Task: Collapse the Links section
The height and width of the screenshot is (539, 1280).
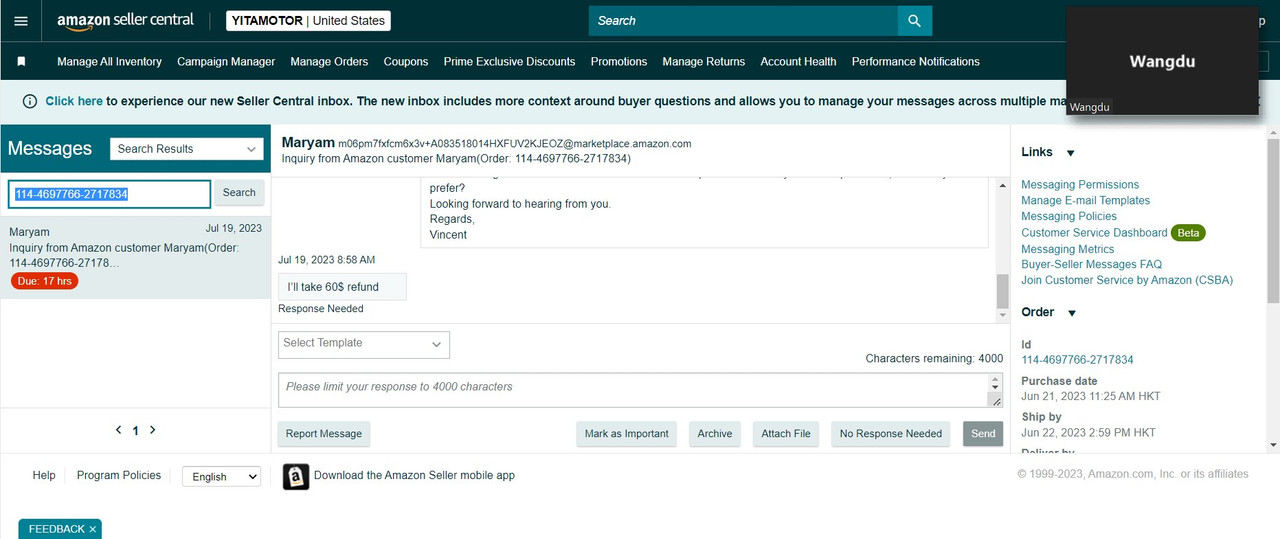Action: point(1070,153)
